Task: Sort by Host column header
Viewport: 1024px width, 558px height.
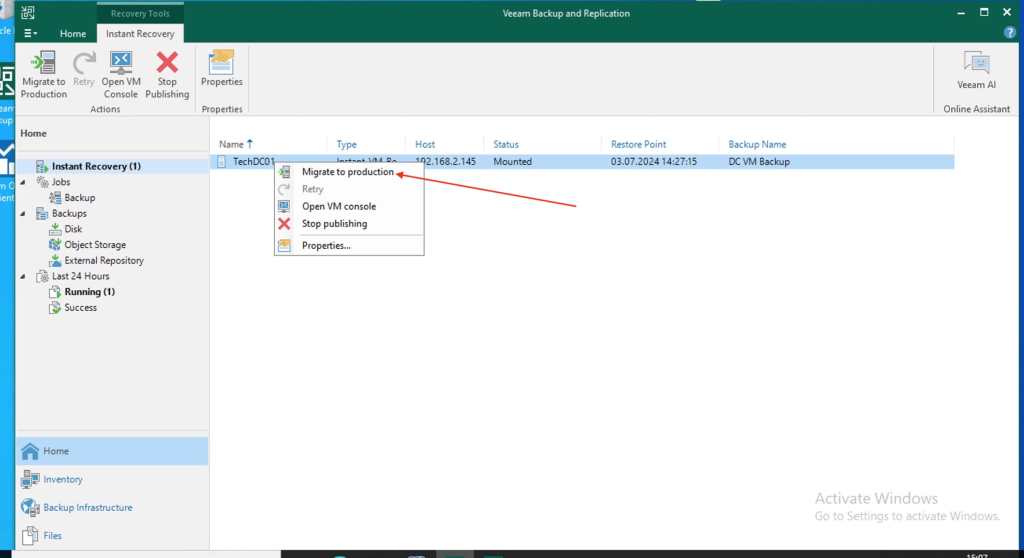Action: coord(425,144)
